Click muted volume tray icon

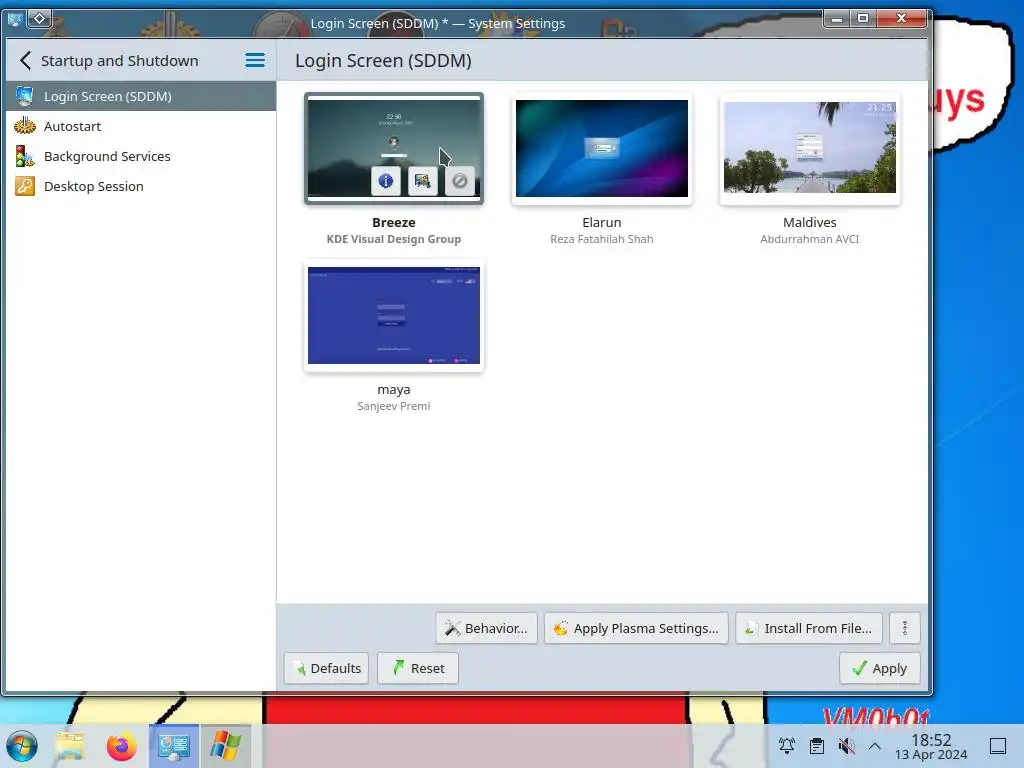(846, 746)
